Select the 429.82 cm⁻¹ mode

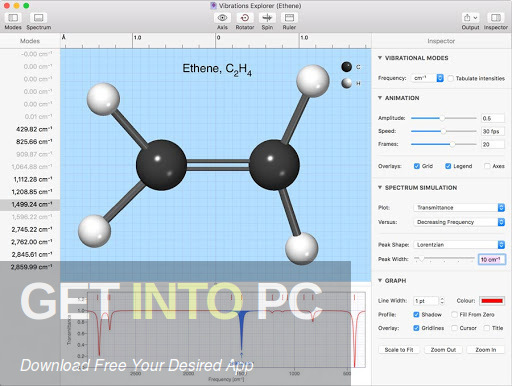pos(30,129)
